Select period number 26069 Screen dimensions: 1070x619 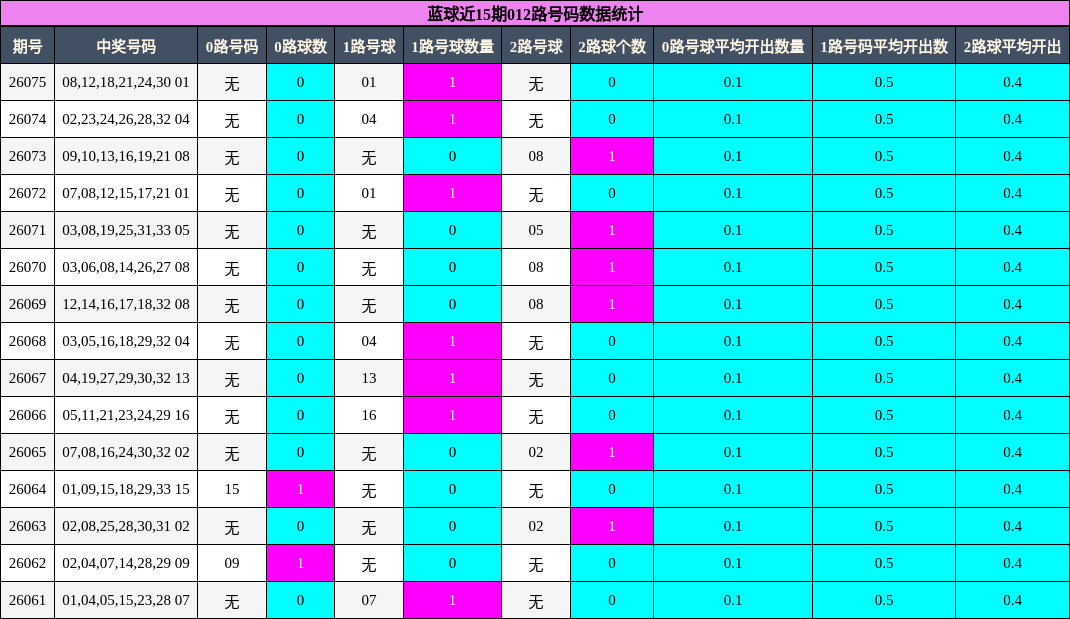click(27, 304)
